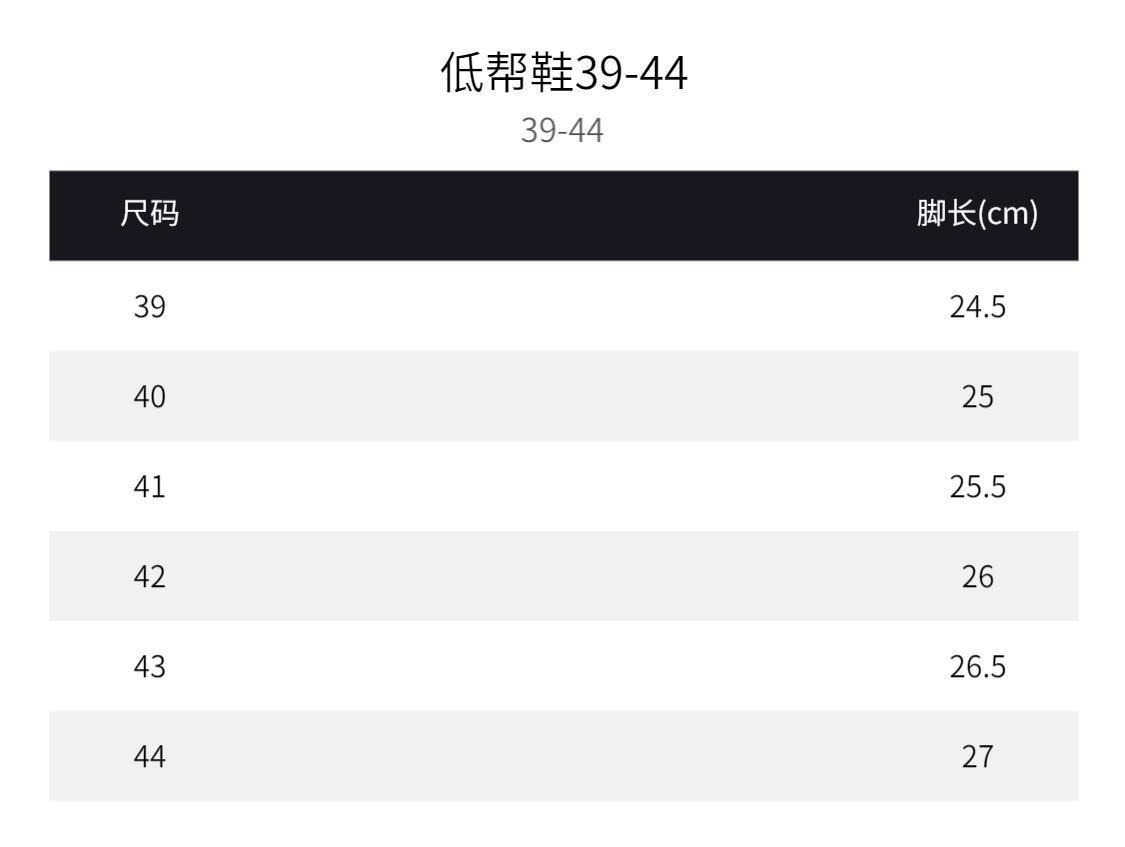Screen dimensions: 1125x847
Task: Click the 27 foot length value
Action: coord(977,757)
